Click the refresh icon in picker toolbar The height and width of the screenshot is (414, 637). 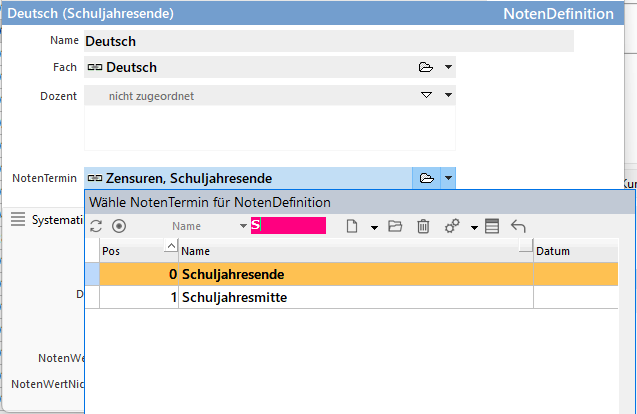point(96,226)
